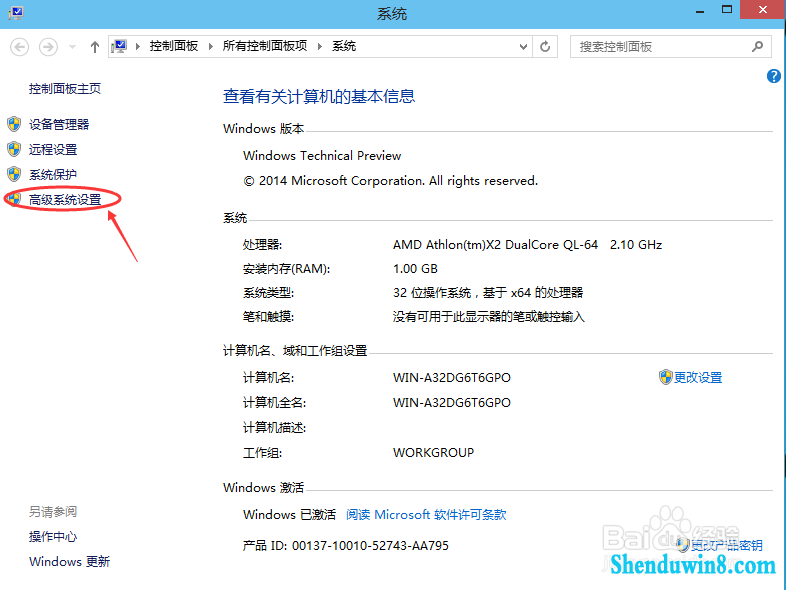Open 远程设置 link
Viewport: 786px width, 590px height.
coord(53,149)
